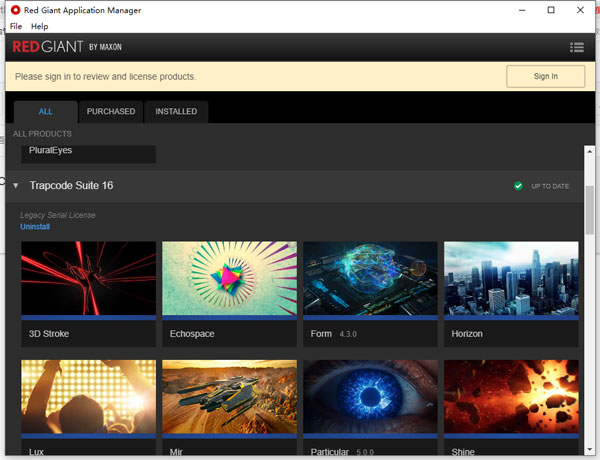Select the Echospace product thumbnail
This screenshot has height=460, width=600.
click(x=229, y=279)
